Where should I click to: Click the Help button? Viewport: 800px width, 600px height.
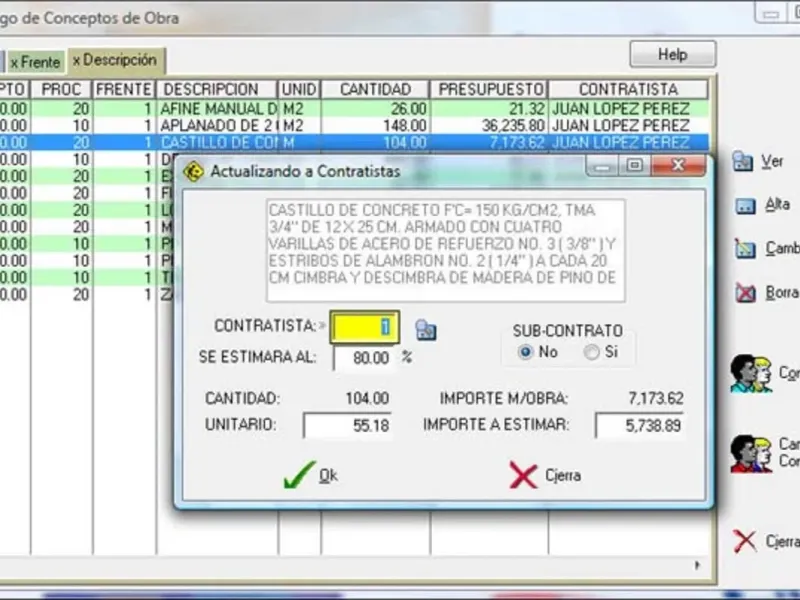pyautogui.click(x=672, y=55)
